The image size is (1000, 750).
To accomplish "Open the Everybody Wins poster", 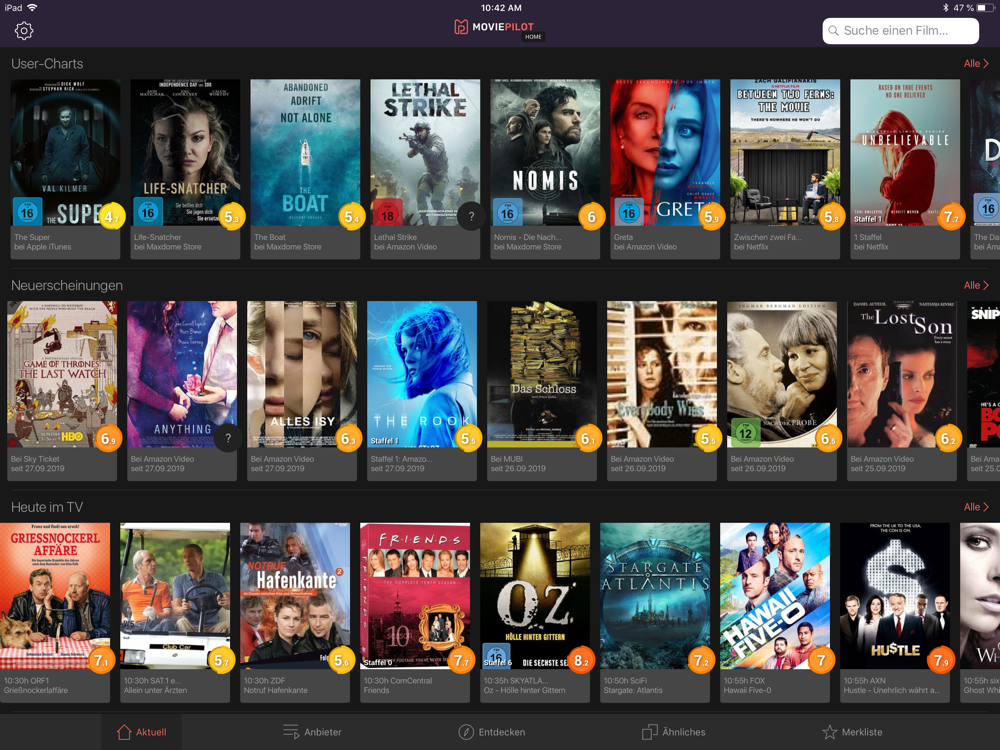I will 662,374.
